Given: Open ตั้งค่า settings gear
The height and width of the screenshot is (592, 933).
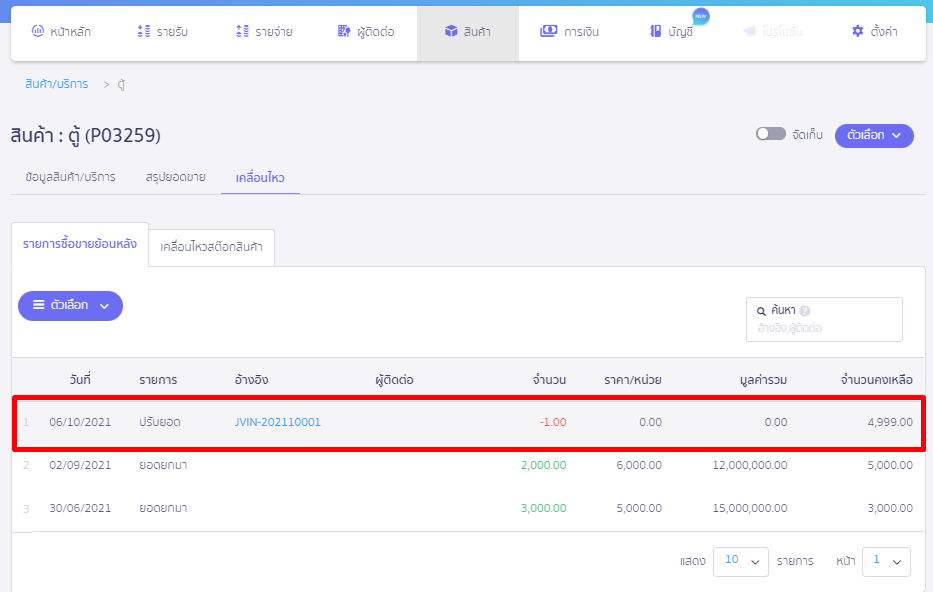Looking at the screenshot, I should 857,32.
